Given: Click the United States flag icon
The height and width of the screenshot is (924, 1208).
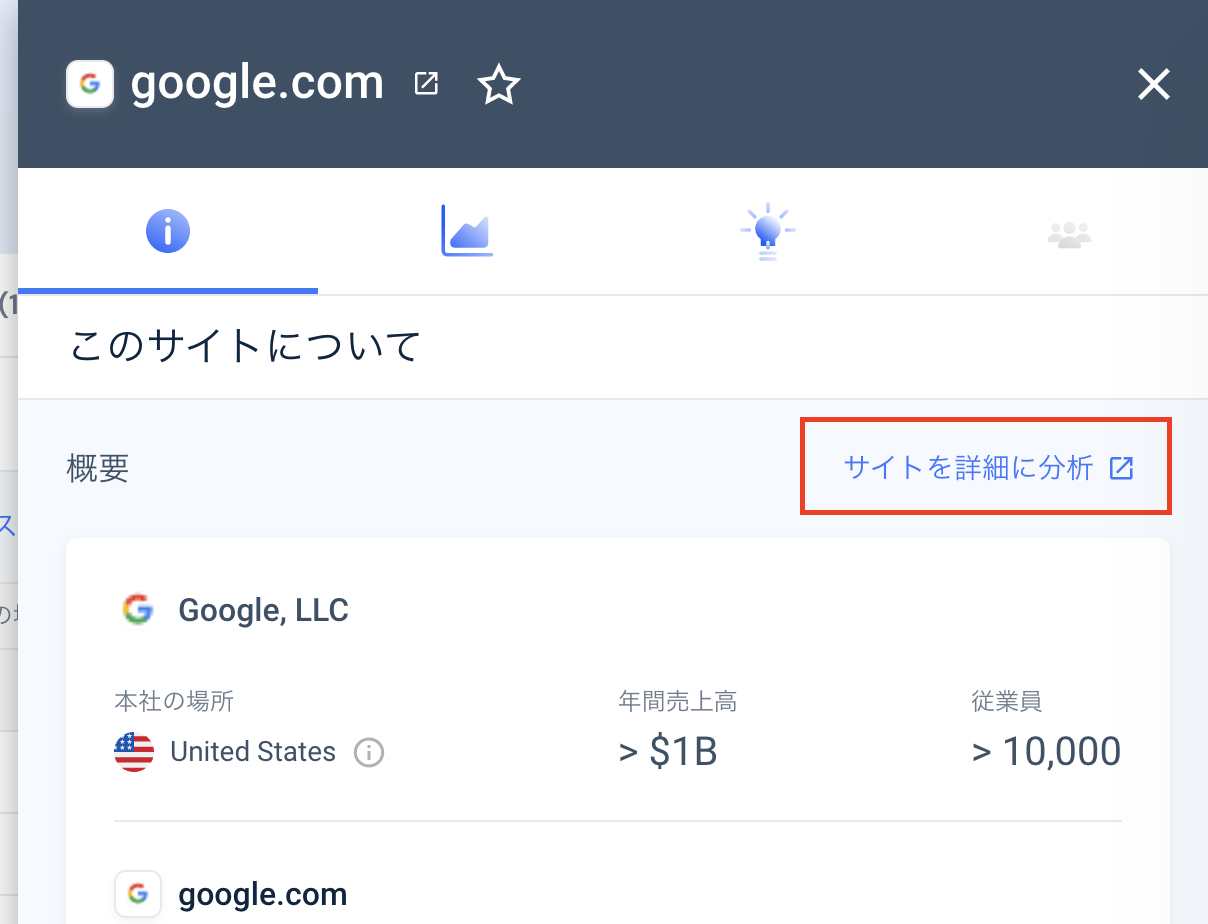Looking at the screenshot, I should 134,752.
